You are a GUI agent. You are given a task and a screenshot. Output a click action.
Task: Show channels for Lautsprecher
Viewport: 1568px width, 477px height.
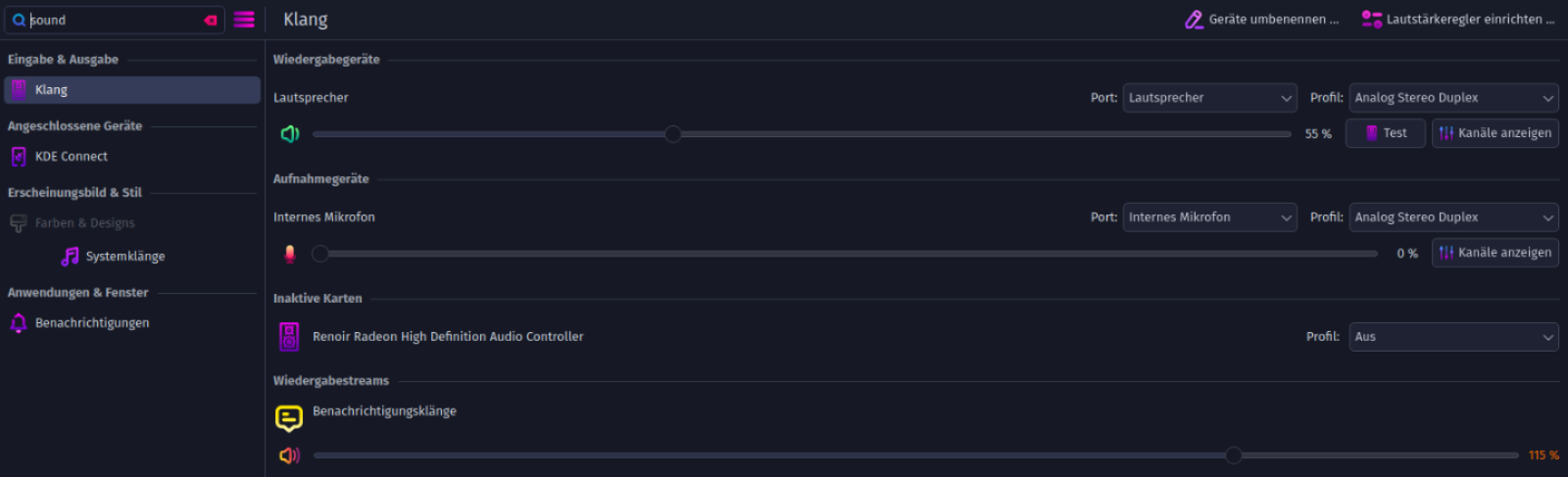tap(1494, 133)
